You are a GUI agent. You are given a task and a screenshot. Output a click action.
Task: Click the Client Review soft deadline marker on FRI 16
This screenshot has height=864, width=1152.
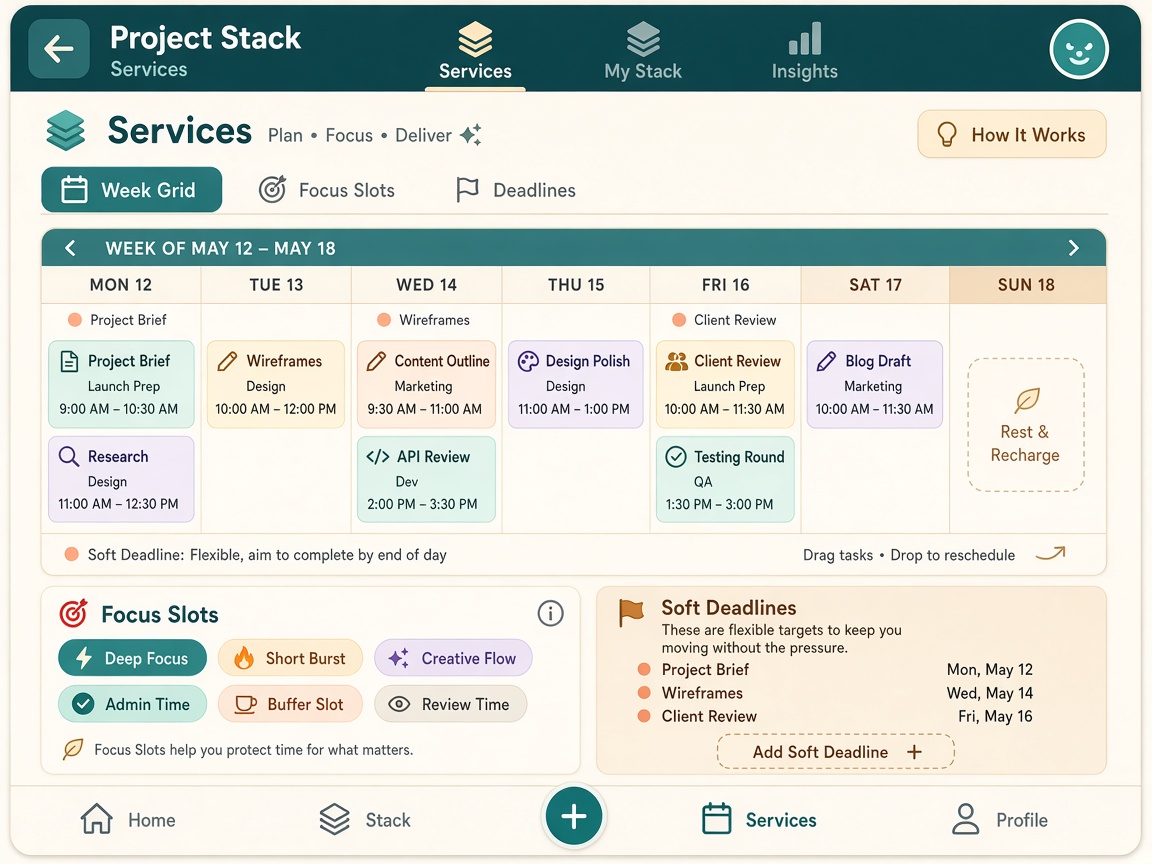[724, 320]
